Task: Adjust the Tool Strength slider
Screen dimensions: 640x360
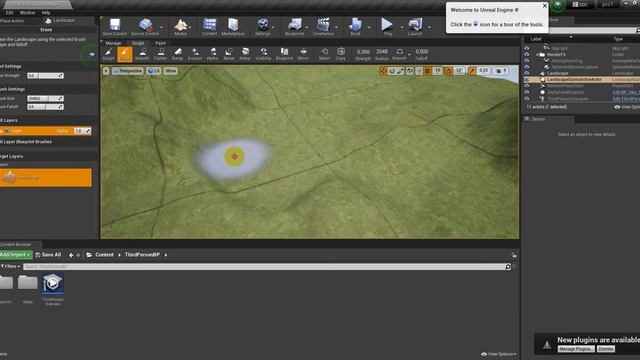Action: tap(45, 76)
